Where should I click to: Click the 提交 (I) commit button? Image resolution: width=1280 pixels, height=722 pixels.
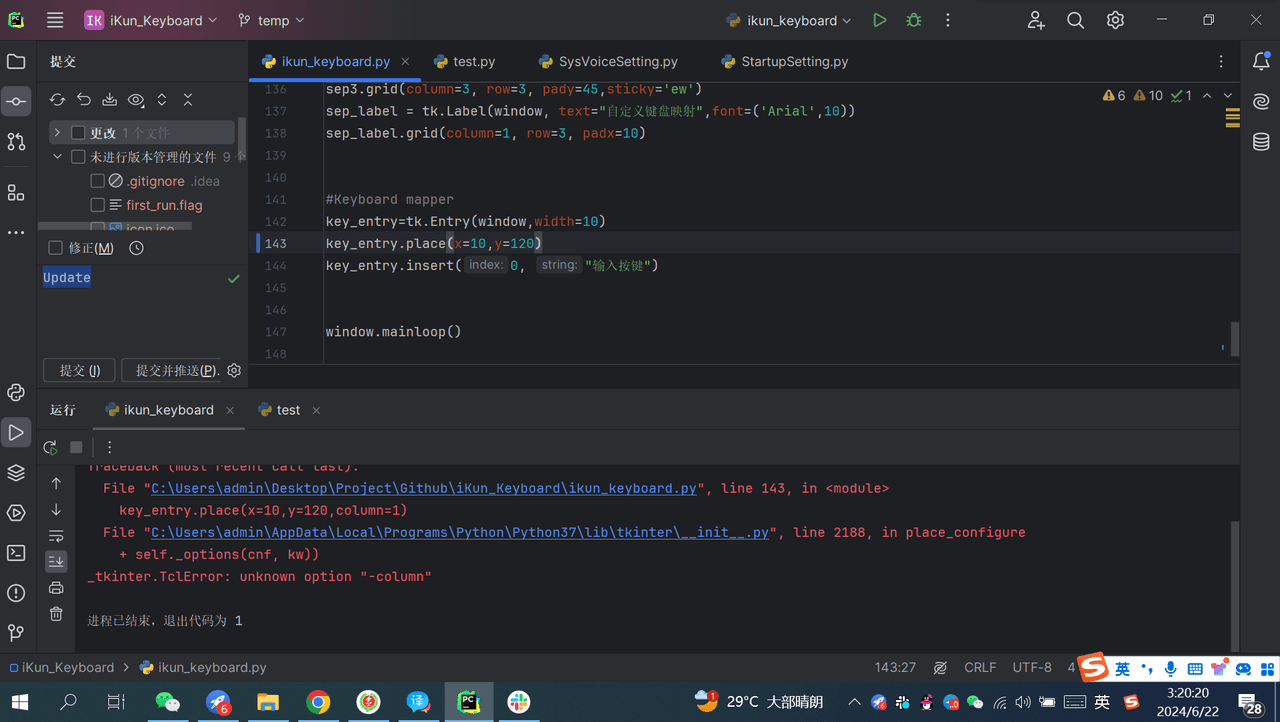(x=79, y=370)
